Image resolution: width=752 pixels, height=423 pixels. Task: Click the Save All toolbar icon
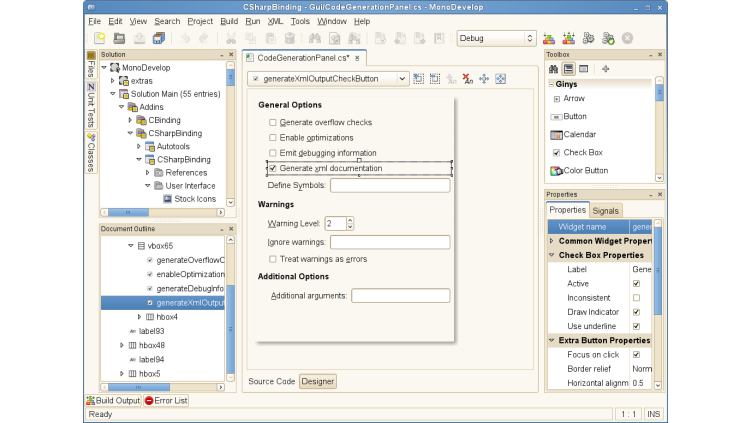[159, 38]
